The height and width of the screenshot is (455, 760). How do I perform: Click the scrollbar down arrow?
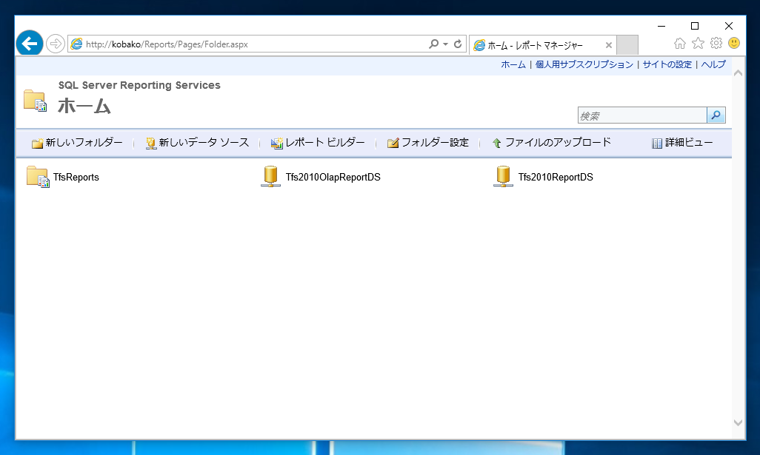coord(738,423)
